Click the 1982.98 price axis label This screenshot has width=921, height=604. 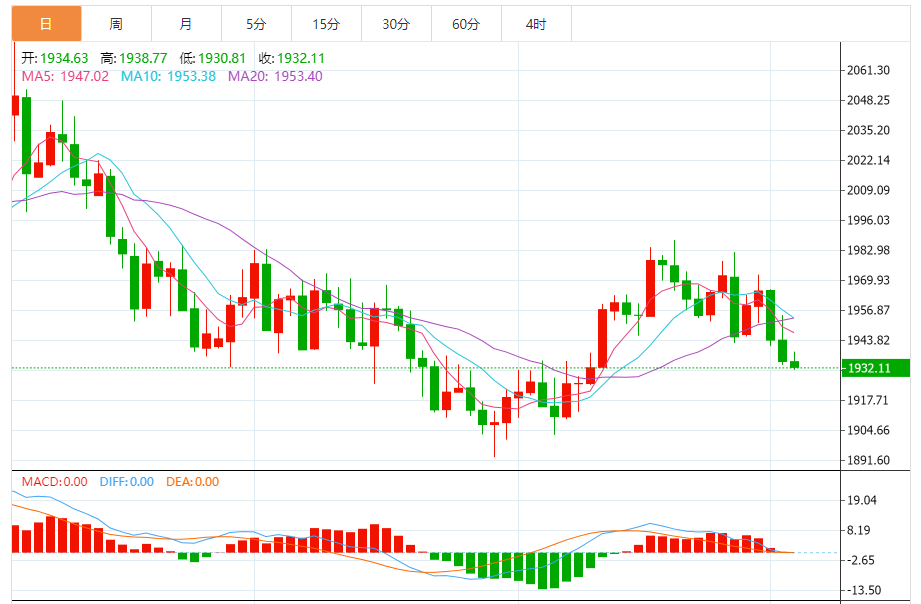coord(868,250)
